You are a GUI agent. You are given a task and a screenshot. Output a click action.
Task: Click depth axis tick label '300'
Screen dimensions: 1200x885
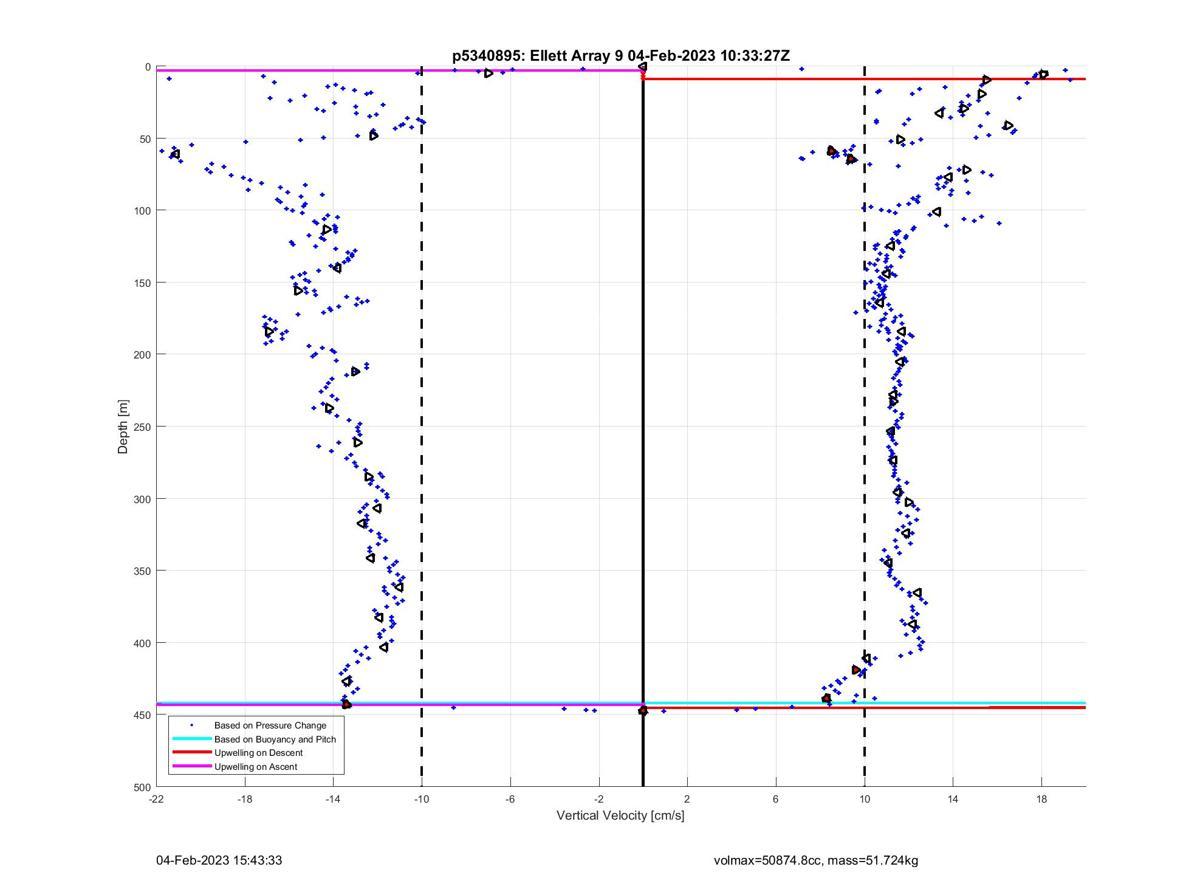click(142, 499)
